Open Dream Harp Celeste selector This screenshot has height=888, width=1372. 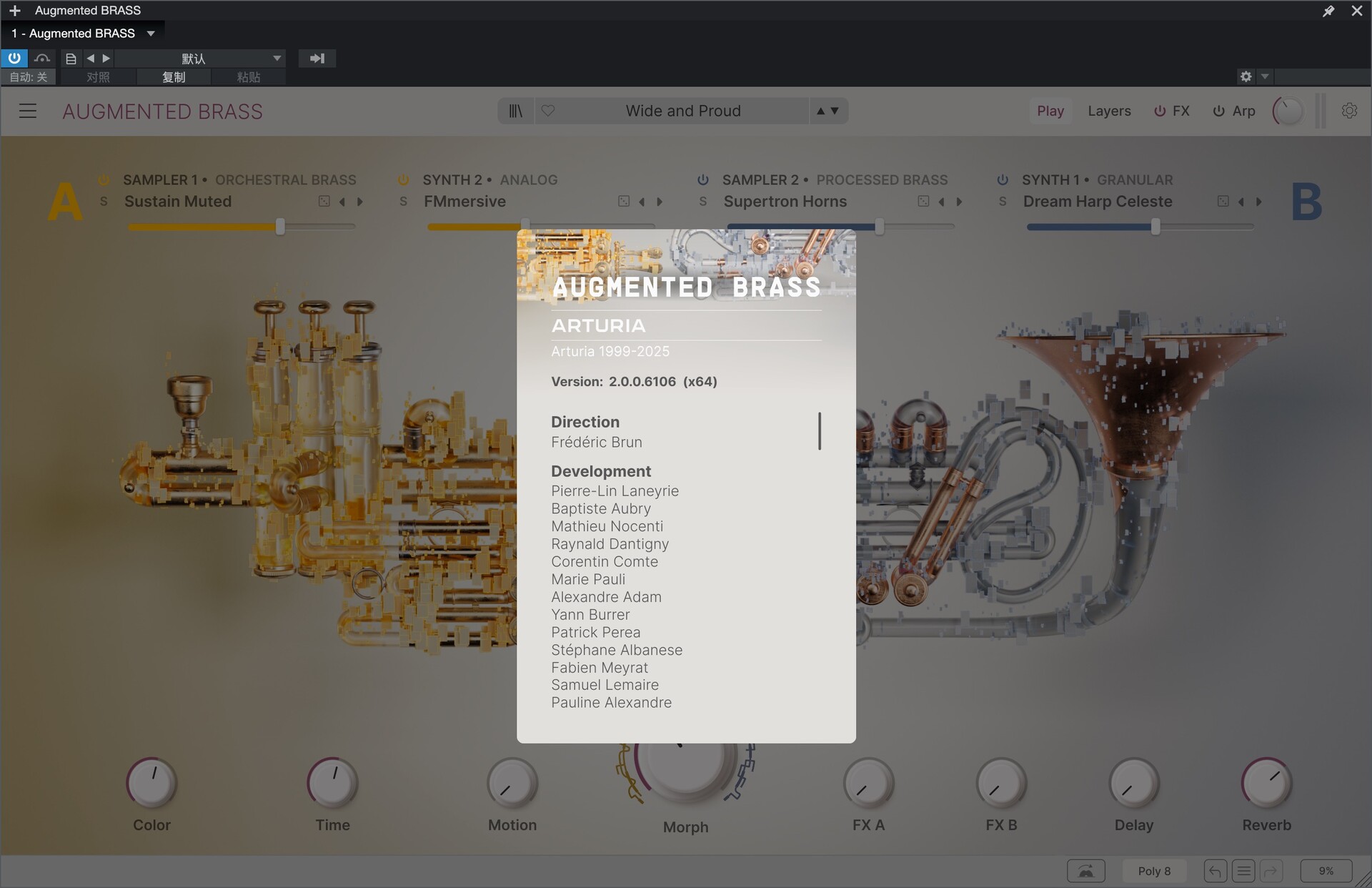tap(1098, 202)
